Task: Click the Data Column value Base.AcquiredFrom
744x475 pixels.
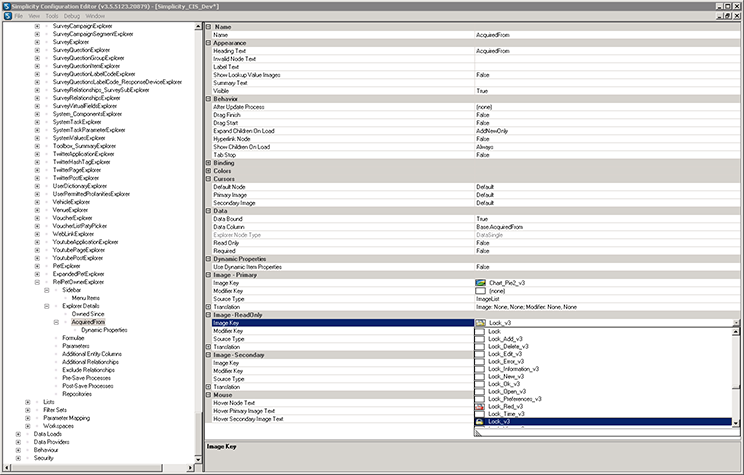Action: 499,227
